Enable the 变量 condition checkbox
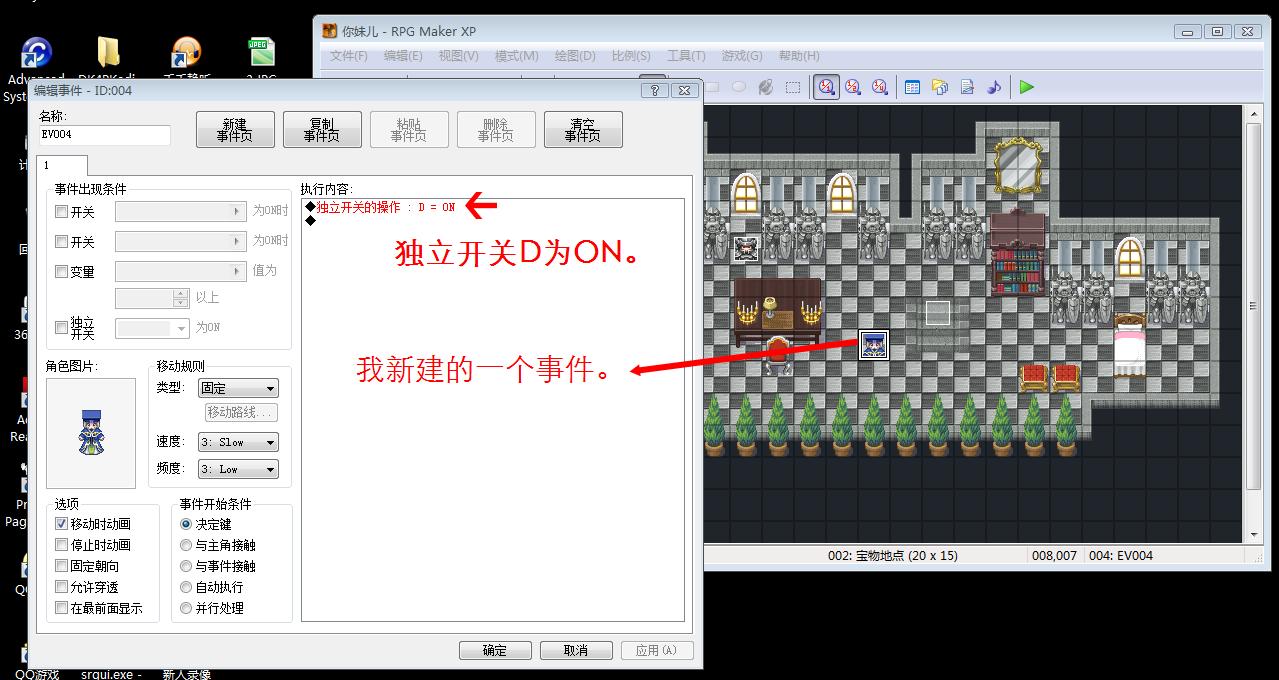1279x680 pixels. 62,272
